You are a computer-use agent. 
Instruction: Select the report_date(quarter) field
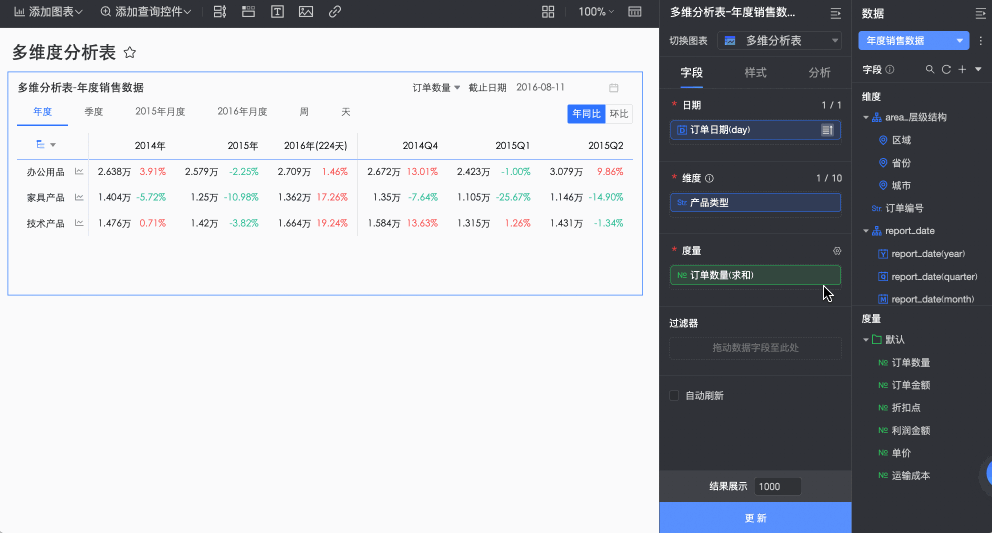coord(934,277)
